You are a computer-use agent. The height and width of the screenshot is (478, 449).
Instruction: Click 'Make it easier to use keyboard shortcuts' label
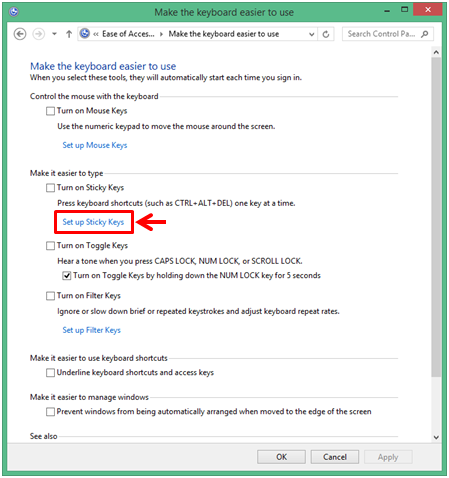(99, 358)
